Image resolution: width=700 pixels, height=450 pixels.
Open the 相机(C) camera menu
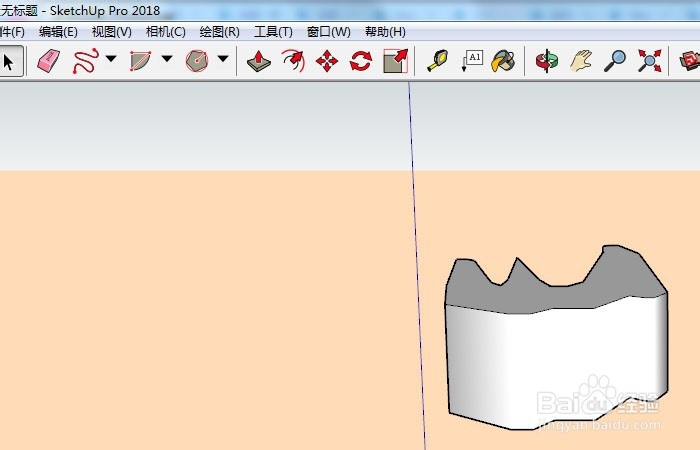166,32
